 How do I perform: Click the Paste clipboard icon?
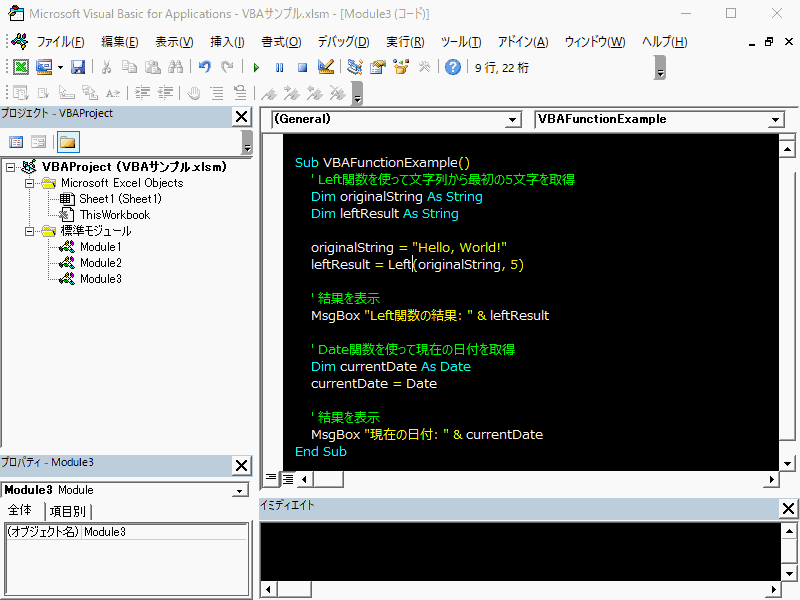[x=152, y=67]
